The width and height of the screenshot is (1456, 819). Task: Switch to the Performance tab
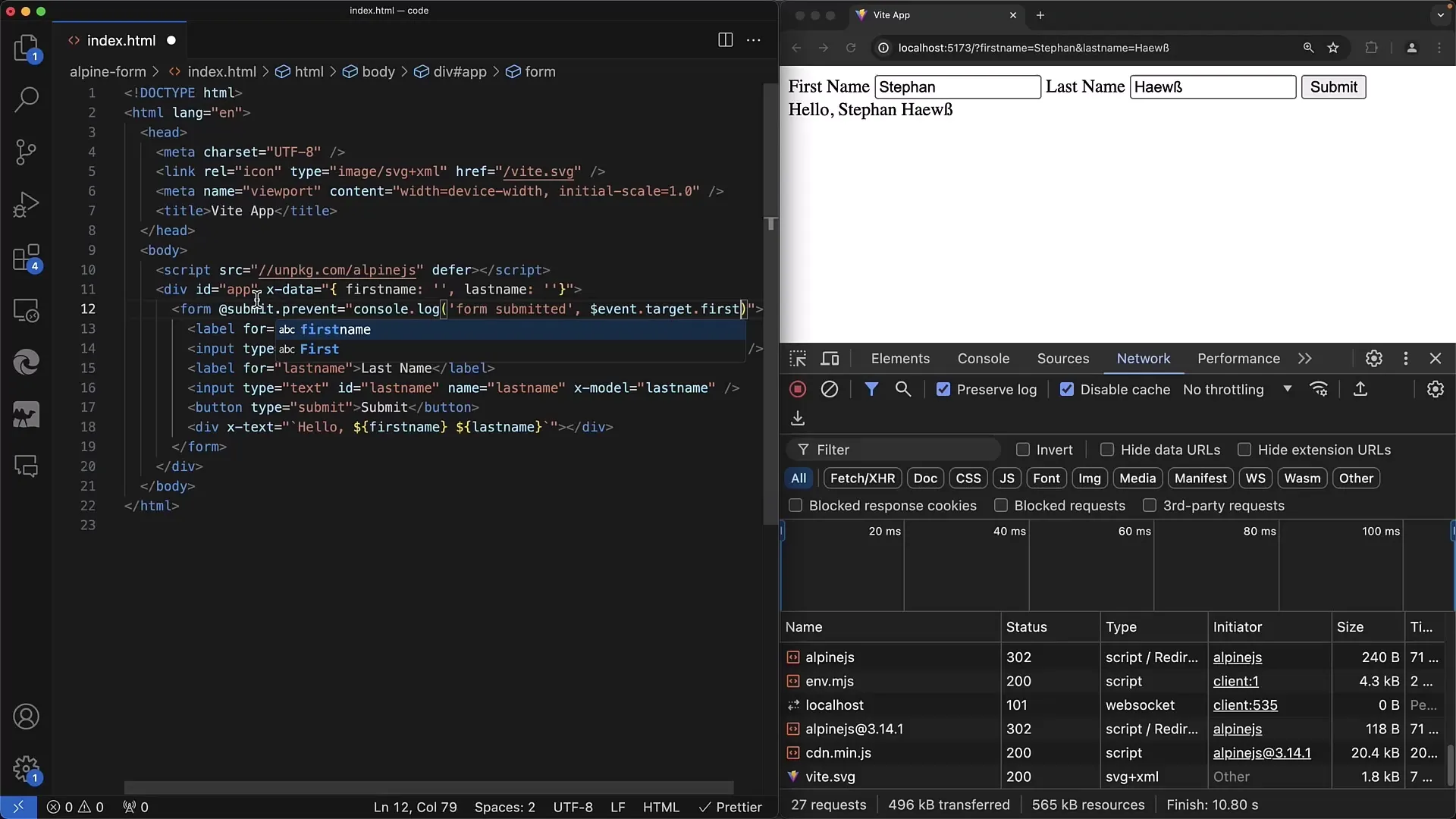[1238, 359]
